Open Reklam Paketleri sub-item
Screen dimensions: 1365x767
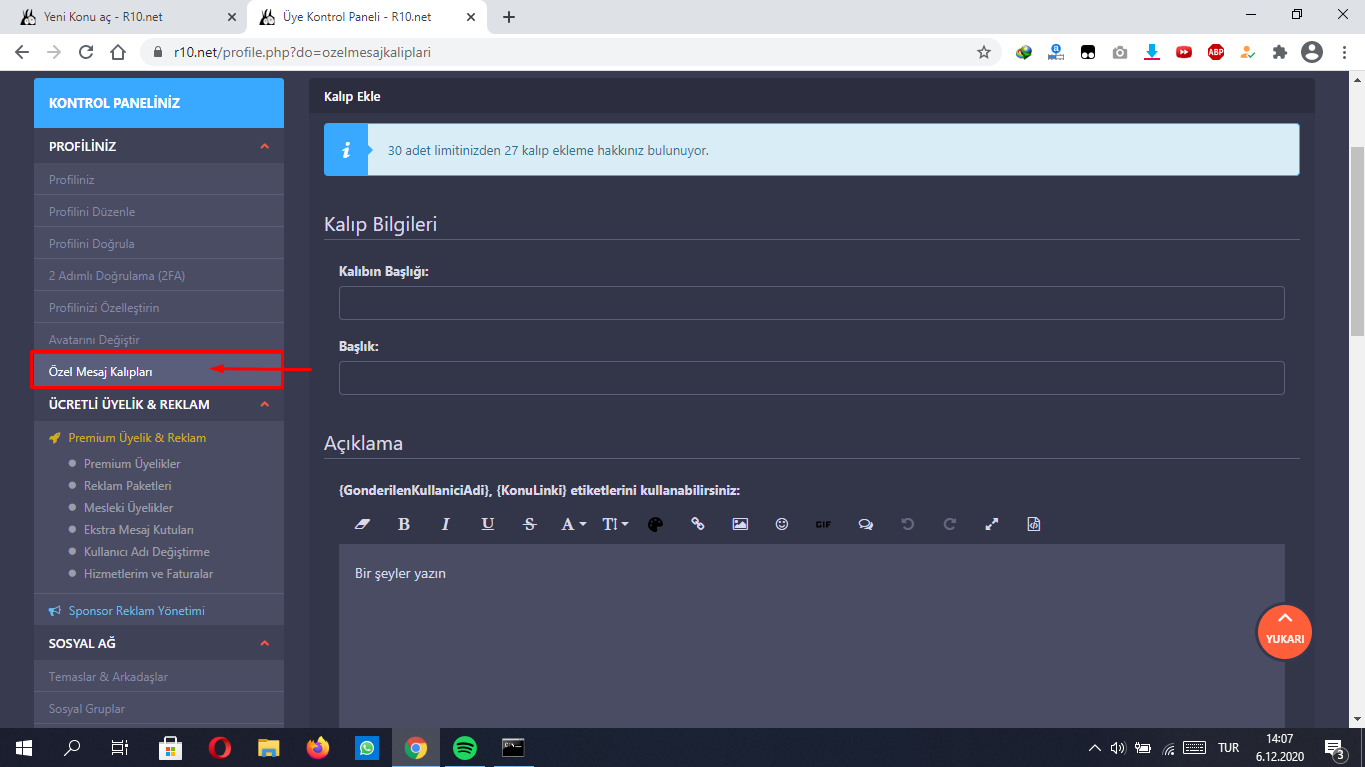(x=128, y=486)
